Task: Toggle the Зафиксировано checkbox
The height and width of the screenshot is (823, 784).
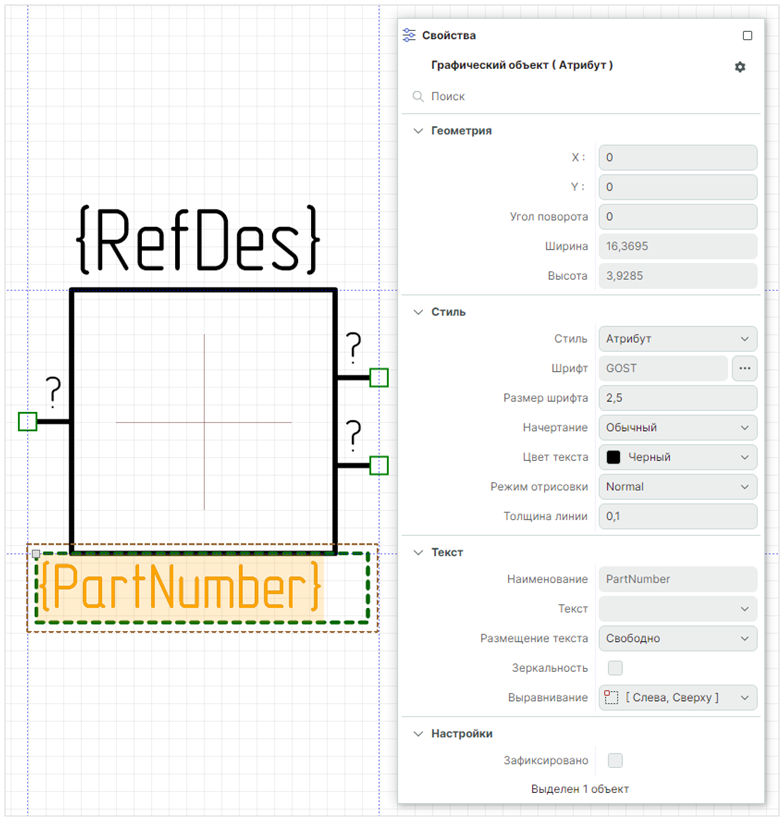Action: point(615,761)
